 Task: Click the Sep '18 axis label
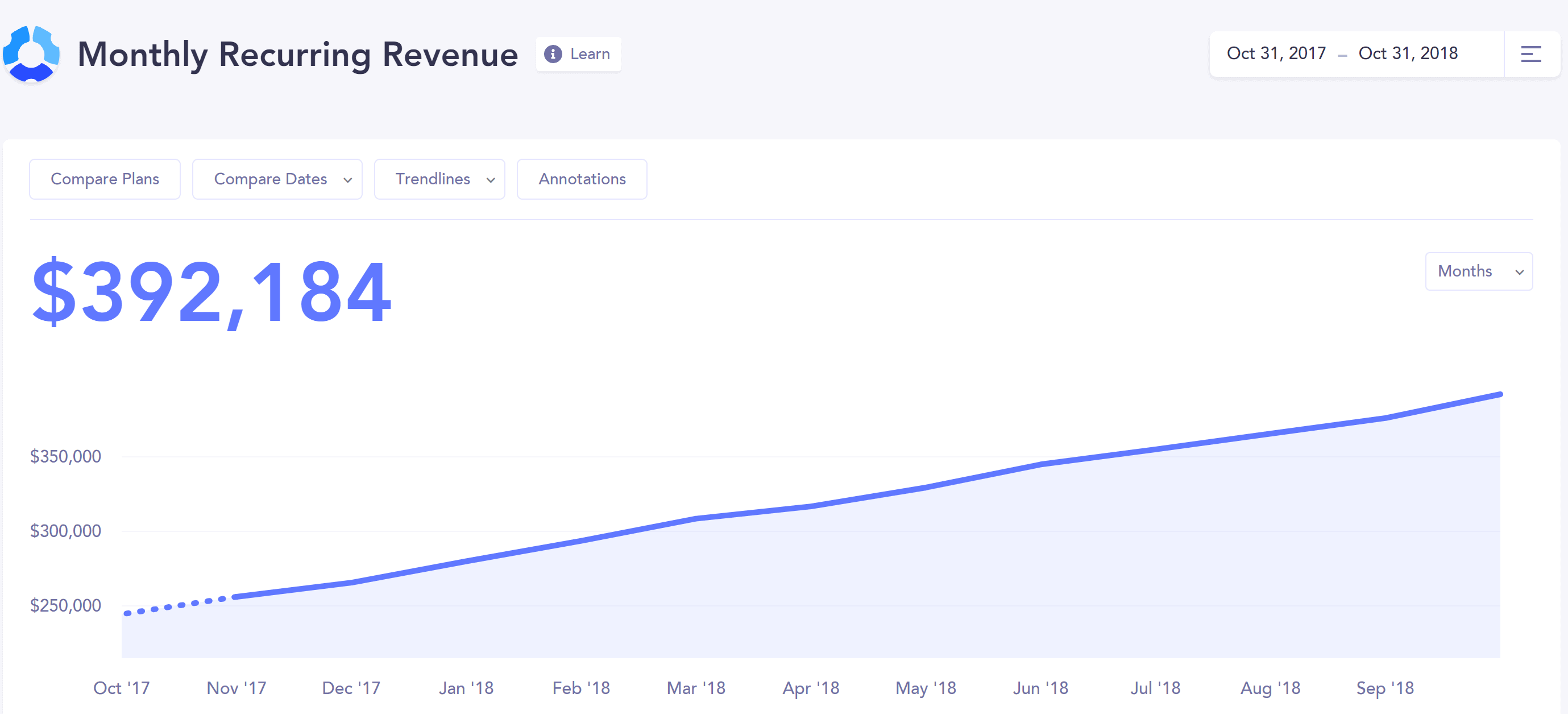(1385, 688)
